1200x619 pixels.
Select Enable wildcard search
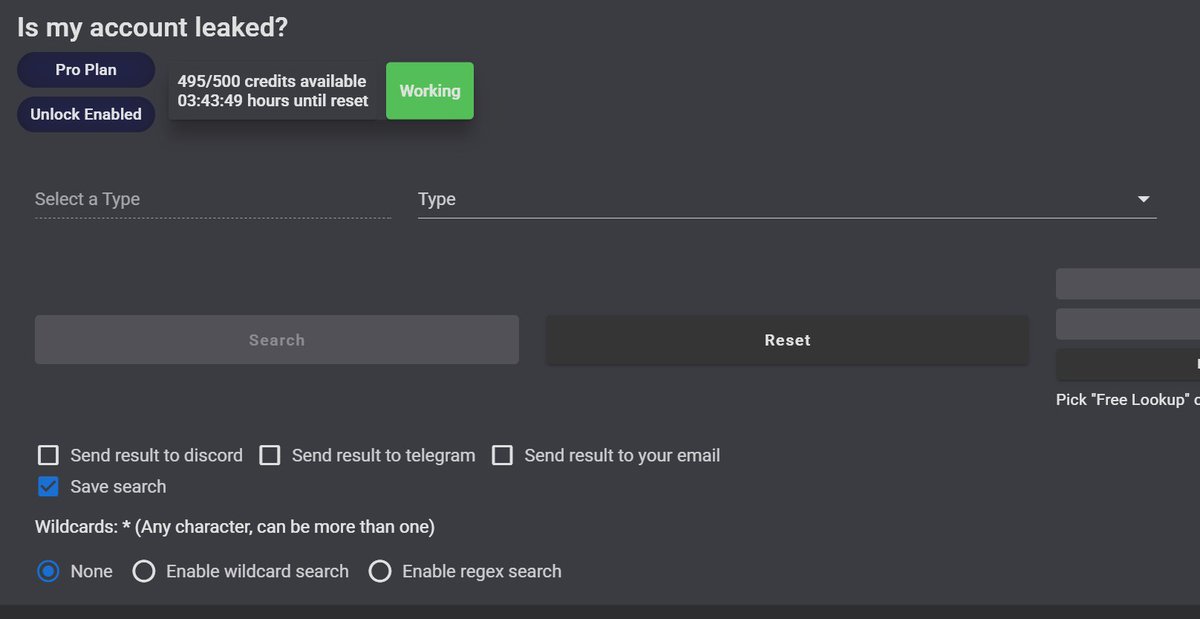click(144, 571)
